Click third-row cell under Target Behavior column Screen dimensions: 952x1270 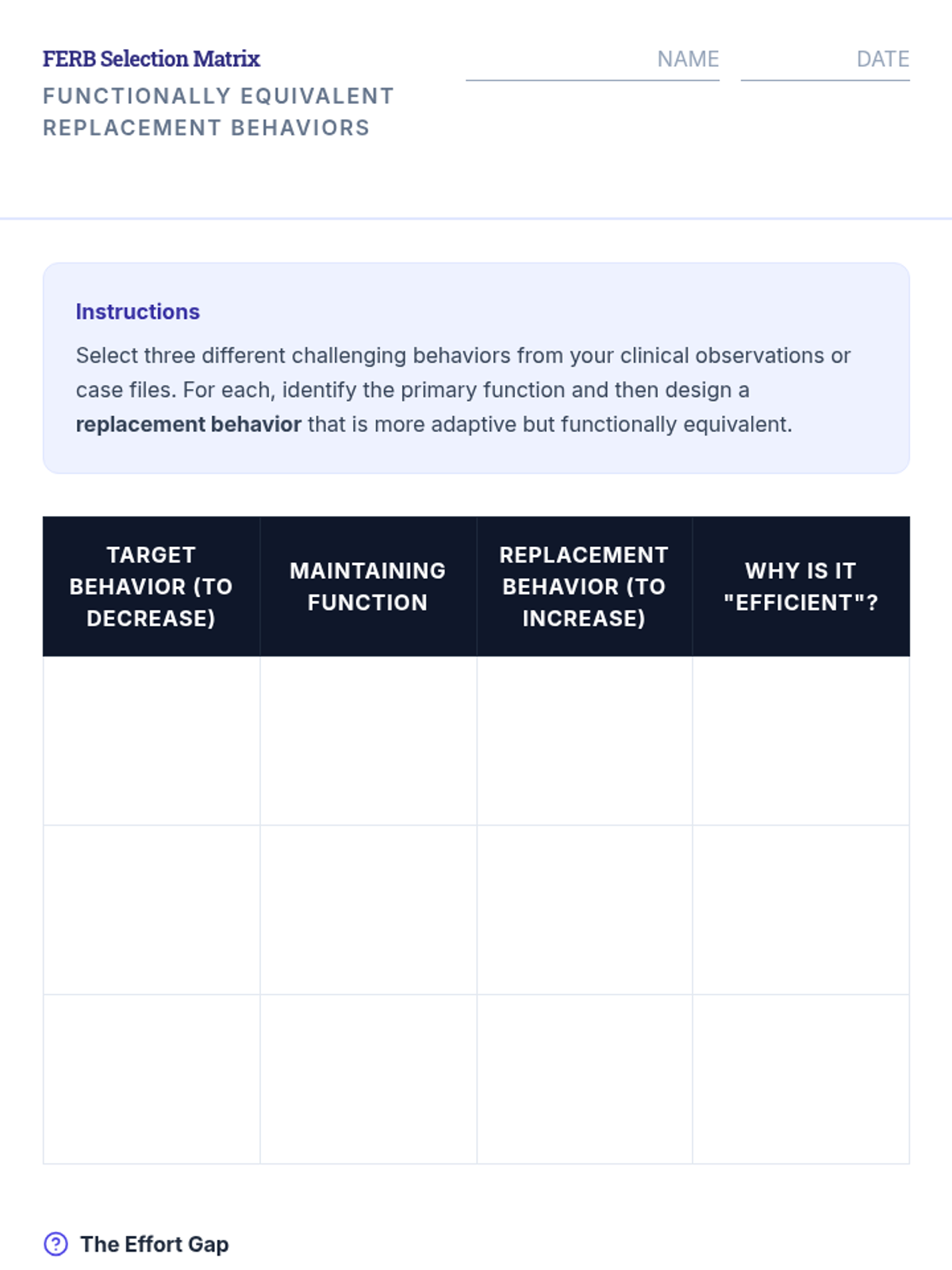(152, 1079)
